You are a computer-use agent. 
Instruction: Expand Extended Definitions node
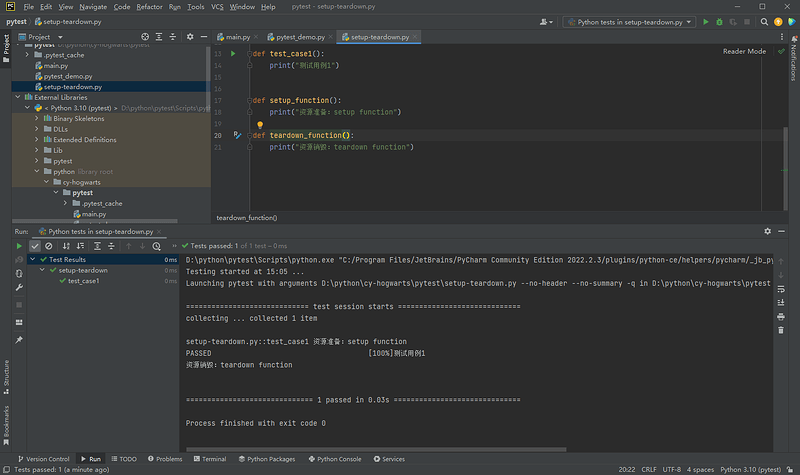[x=37, y=139]
